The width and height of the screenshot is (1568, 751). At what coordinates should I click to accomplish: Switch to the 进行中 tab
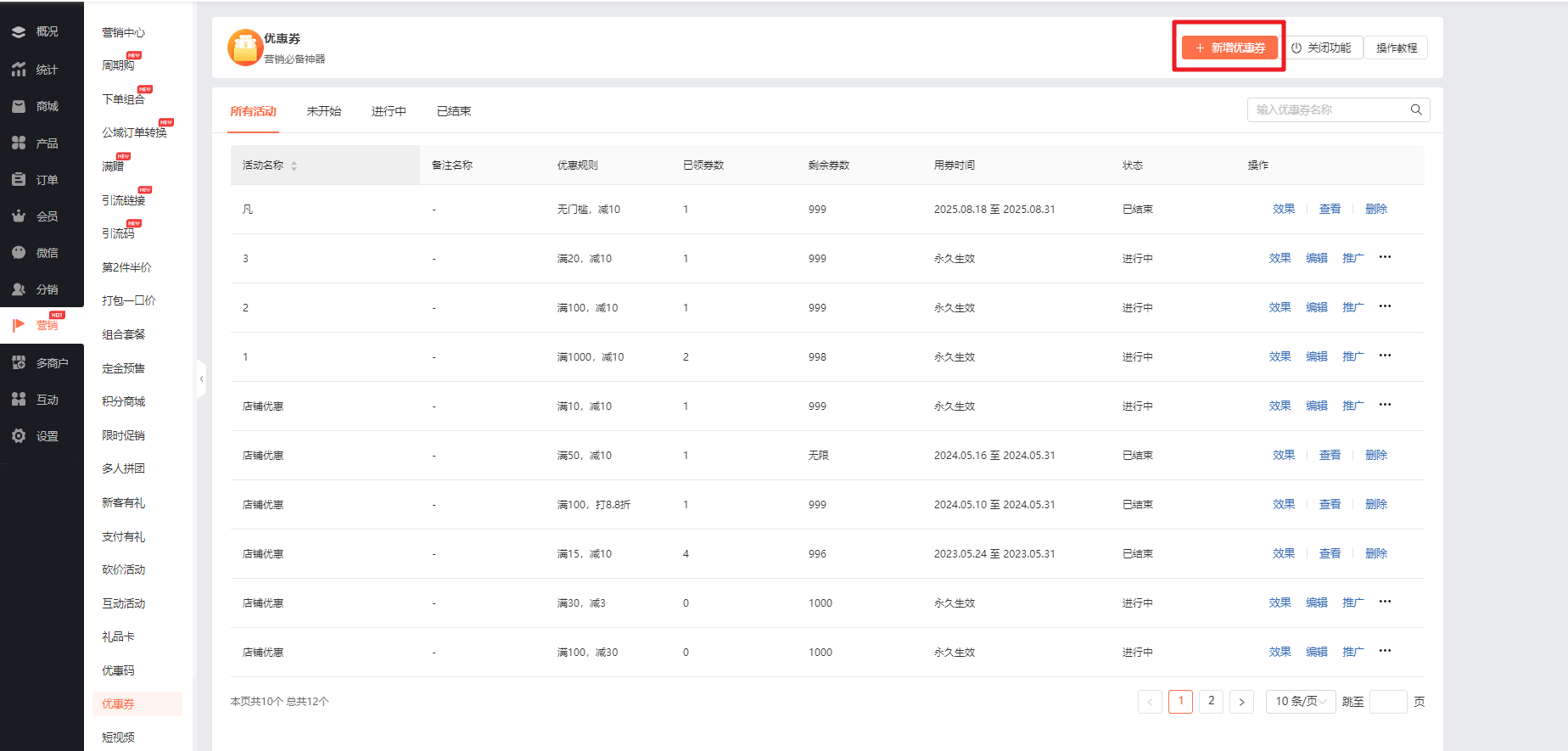click(389, 111)
